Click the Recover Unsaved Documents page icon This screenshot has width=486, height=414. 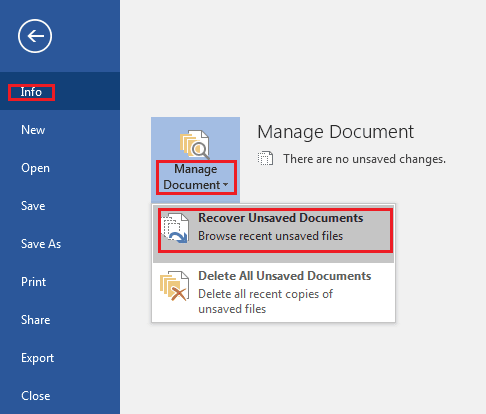(x=175, y=228)
